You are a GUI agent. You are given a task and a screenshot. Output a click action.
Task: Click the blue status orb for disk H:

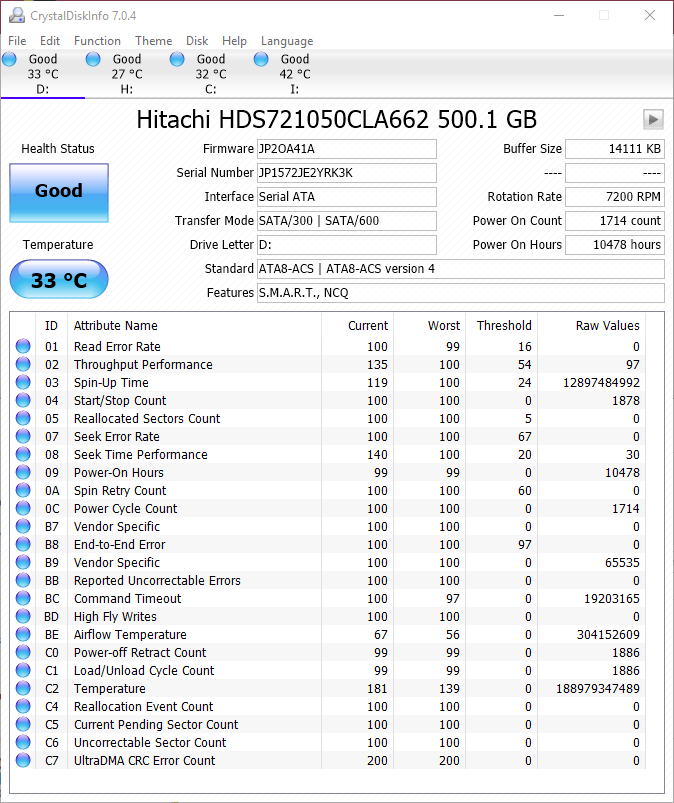[93, 59]
